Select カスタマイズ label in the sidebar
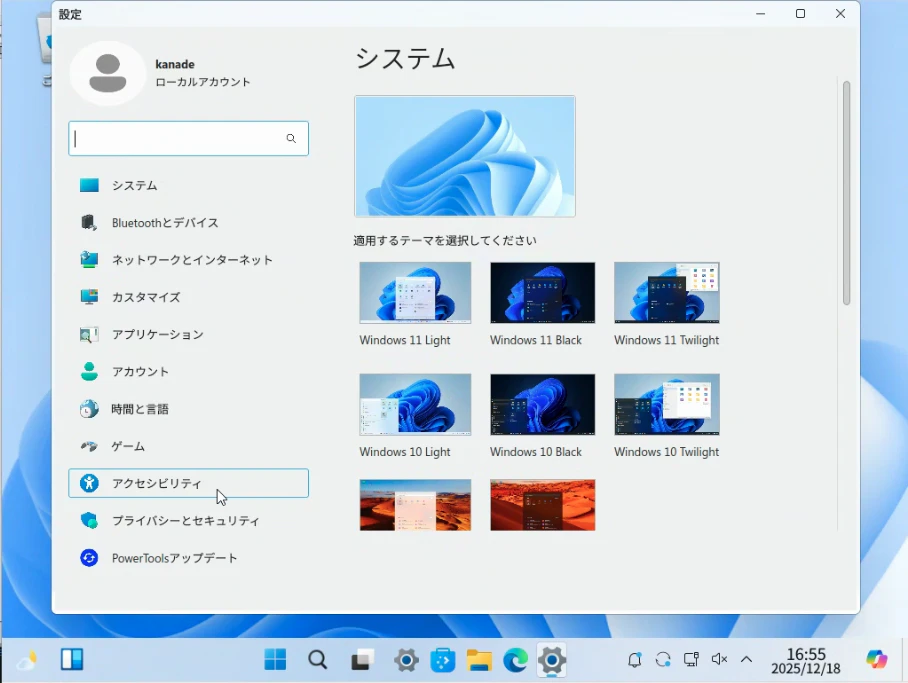 click(146, 297)
